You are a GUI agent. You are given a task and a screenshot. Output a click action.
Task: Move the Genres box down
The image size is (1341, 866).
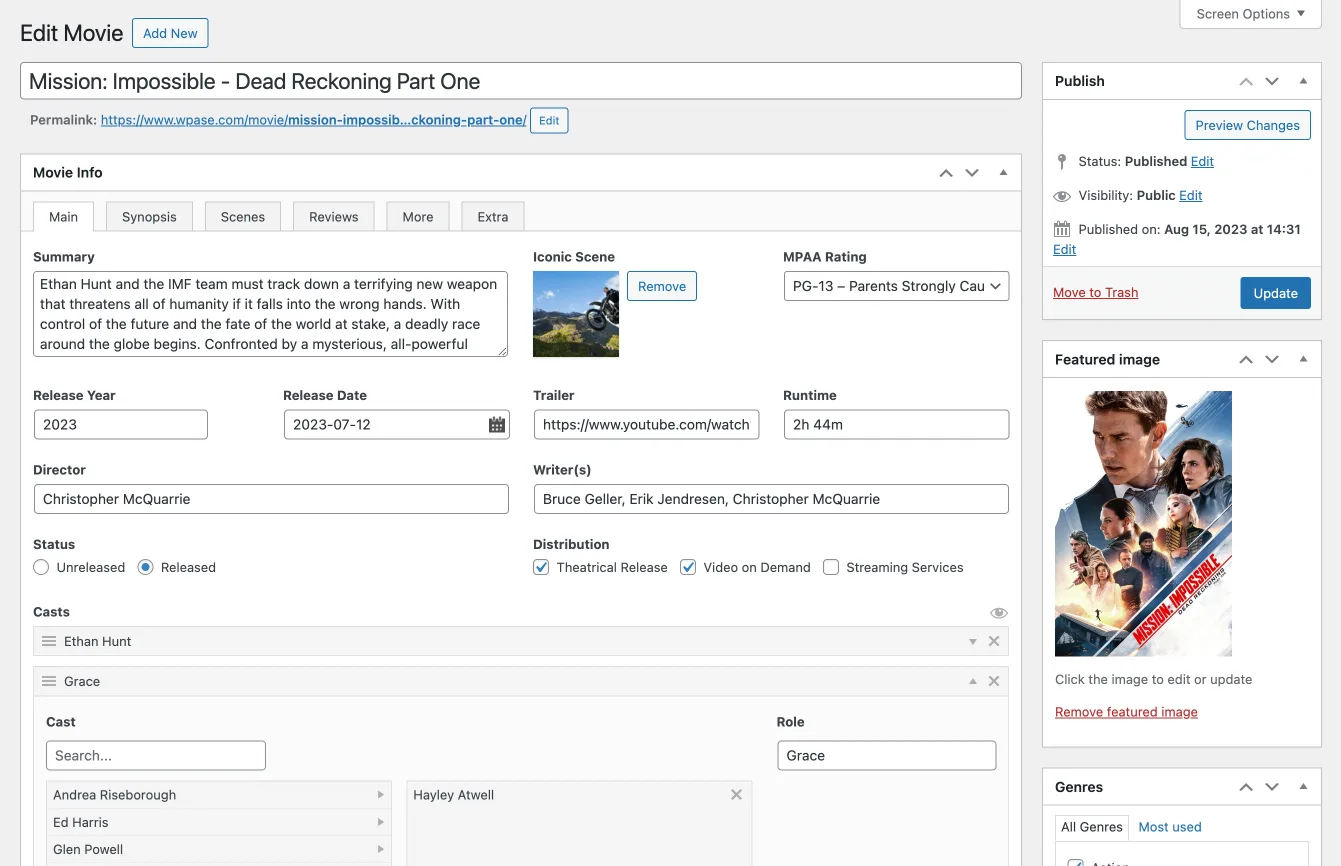[x=1272, y=787]
